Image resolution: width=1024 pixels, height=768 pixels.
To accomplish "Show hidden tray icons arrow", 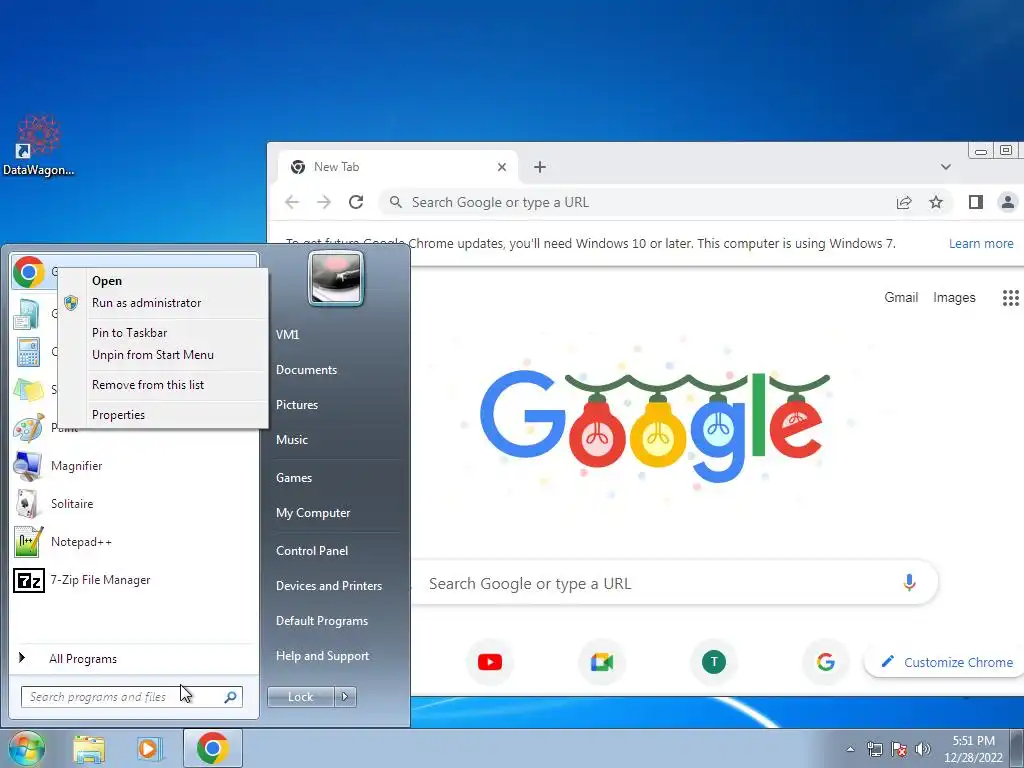I will click(850, 749).
